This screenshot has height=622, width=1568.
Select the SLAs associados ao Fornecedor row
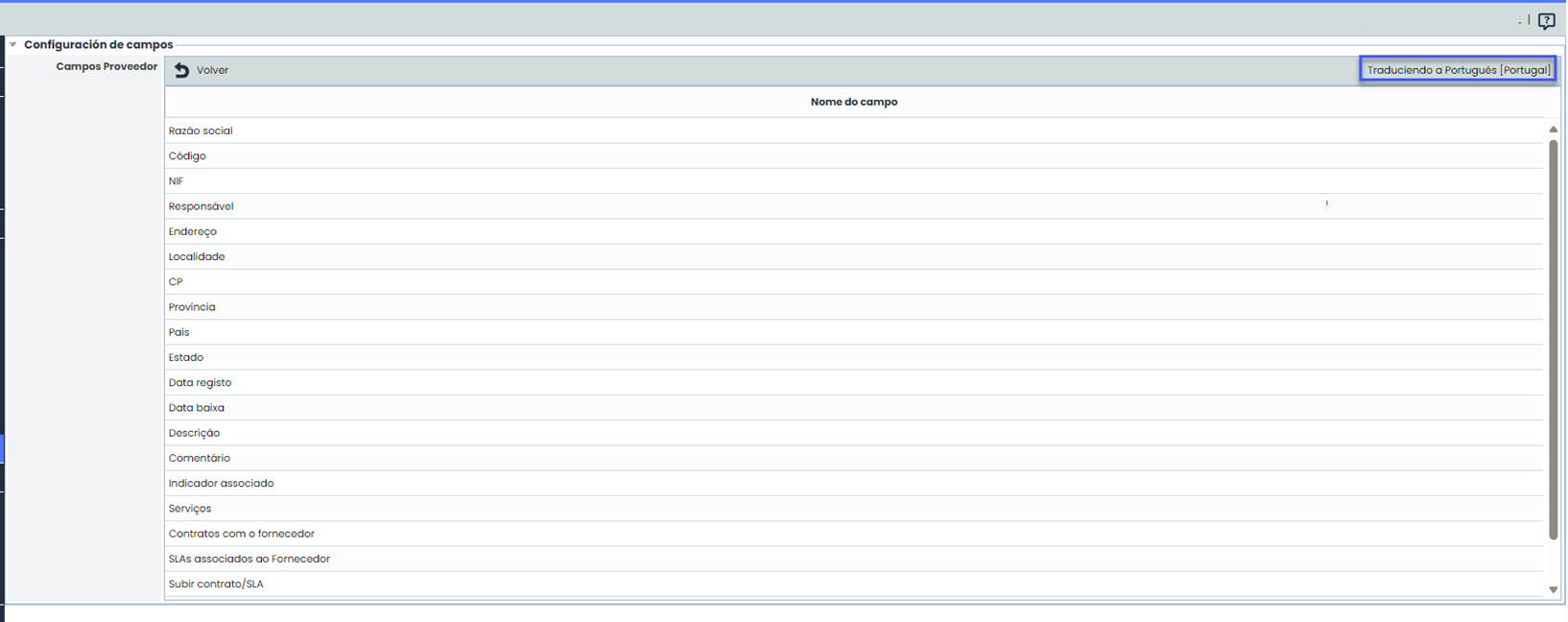coord(249,559)
